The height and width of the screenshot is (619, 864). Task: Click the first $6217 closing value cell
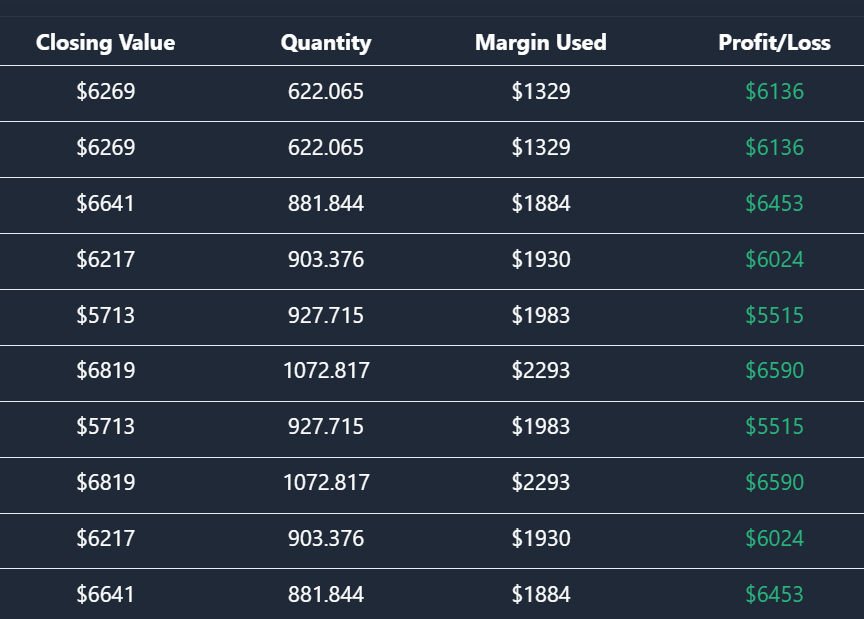coord(105,260)
